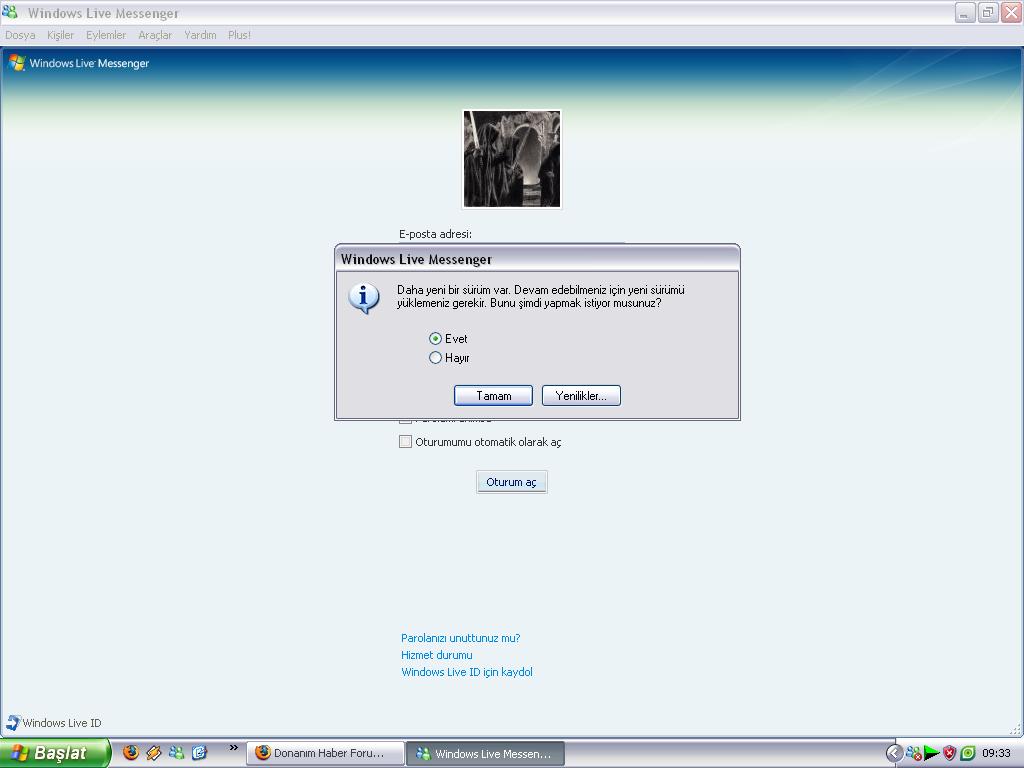Close the Messenger window
This screenshot has height=768, width=1024.
click(1011, 12)
